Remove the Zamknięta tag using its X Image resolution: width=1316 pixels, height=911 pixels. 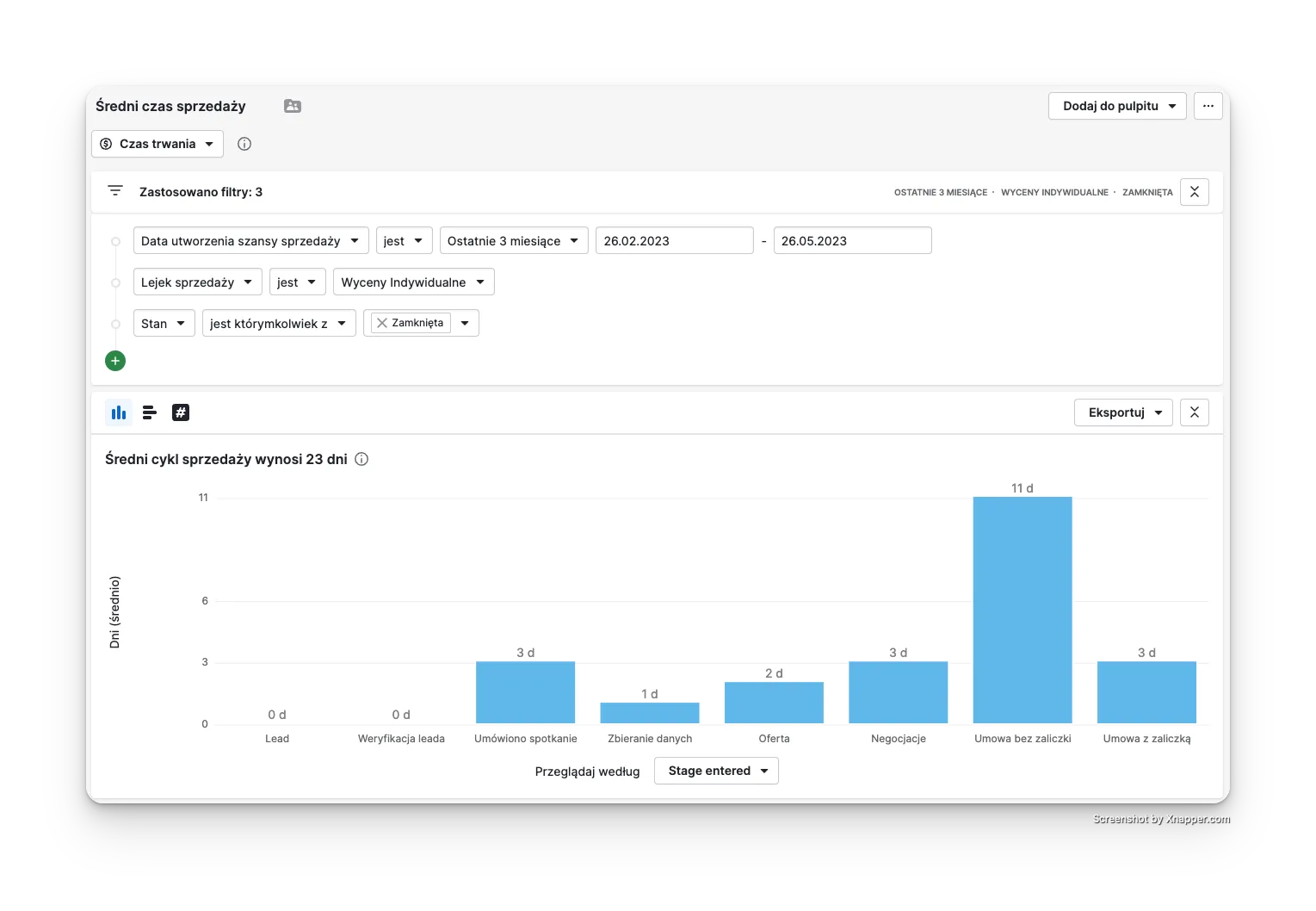coord(382,323)
